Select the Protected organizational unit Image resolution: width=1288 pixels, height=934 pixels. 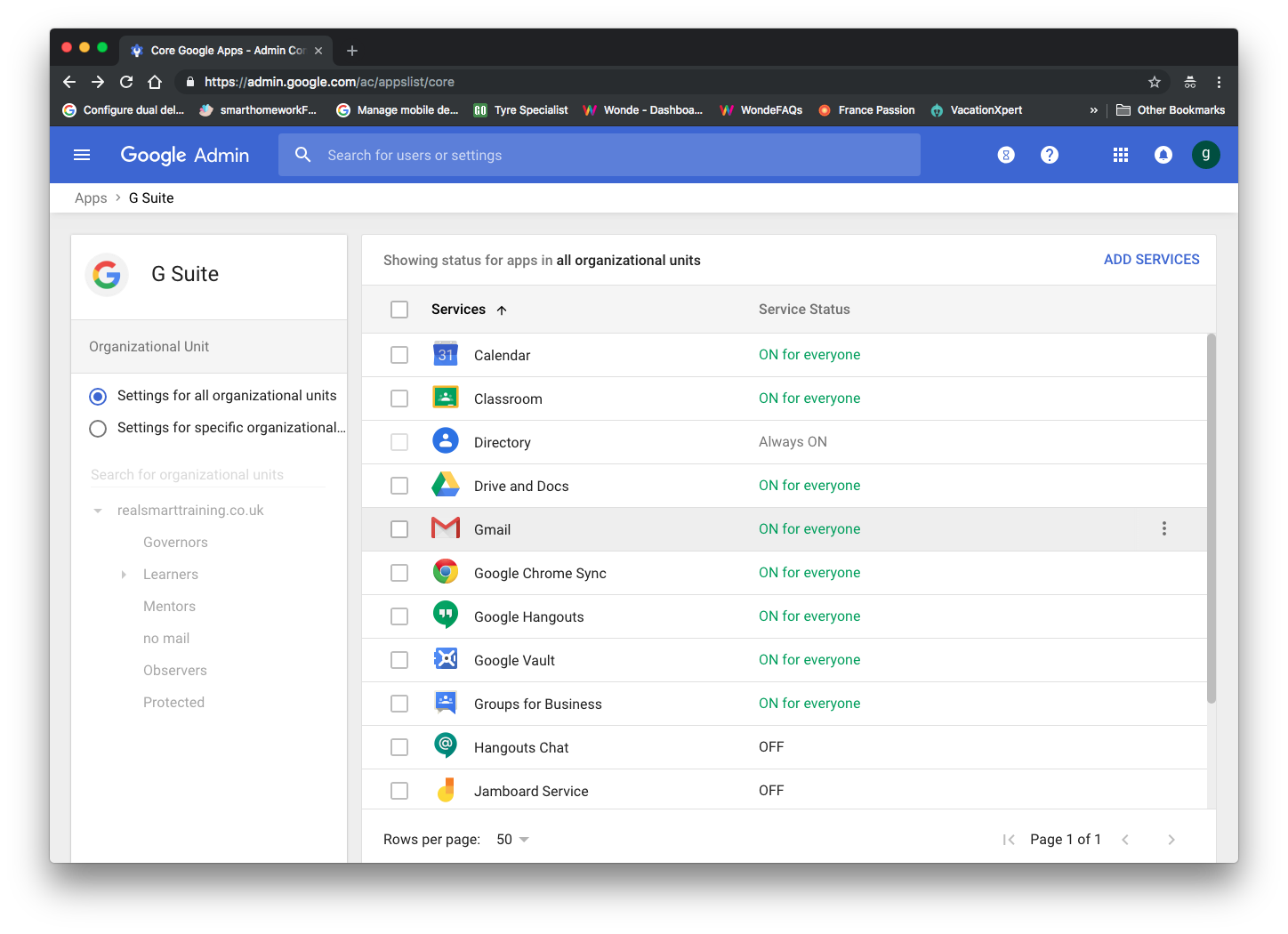173,703
